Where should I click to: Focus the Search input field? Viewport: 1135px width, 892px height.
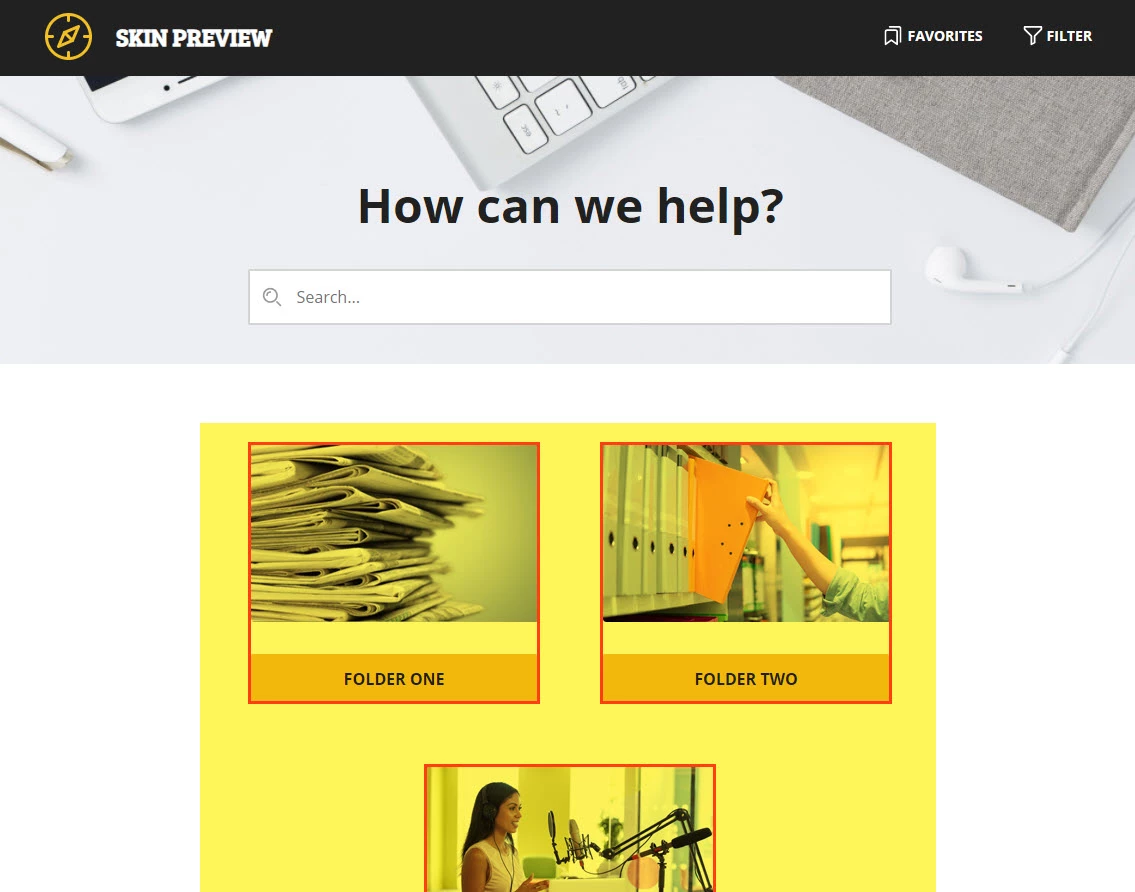pyautogui.click(x=570, y=297)
